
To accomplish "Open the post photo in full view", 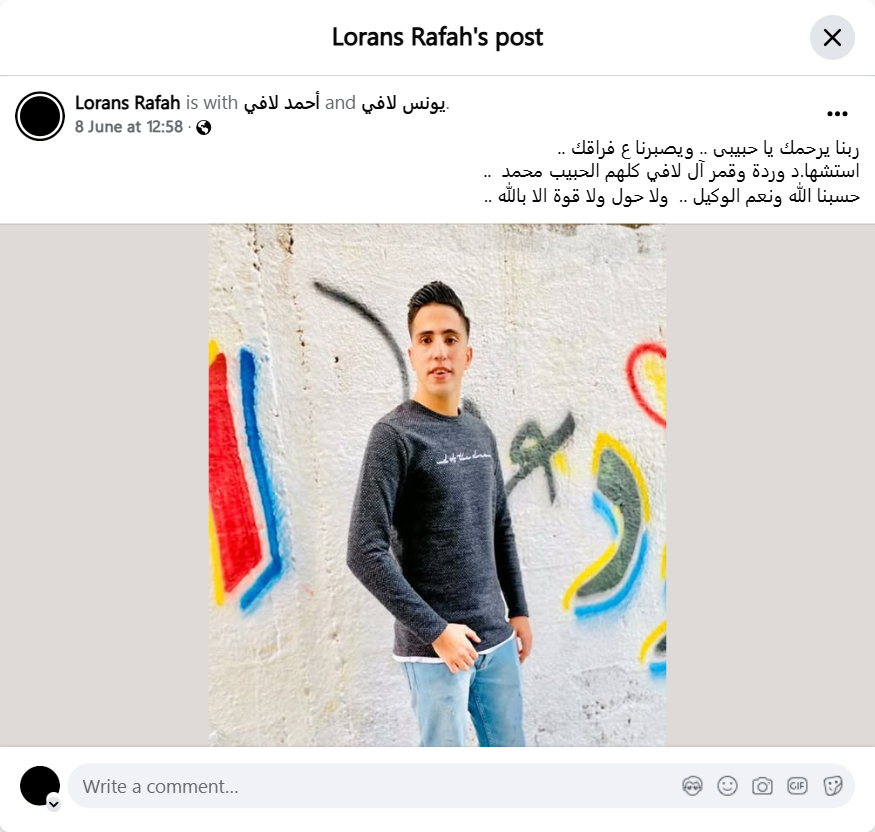I will click(x=438, y=485).
